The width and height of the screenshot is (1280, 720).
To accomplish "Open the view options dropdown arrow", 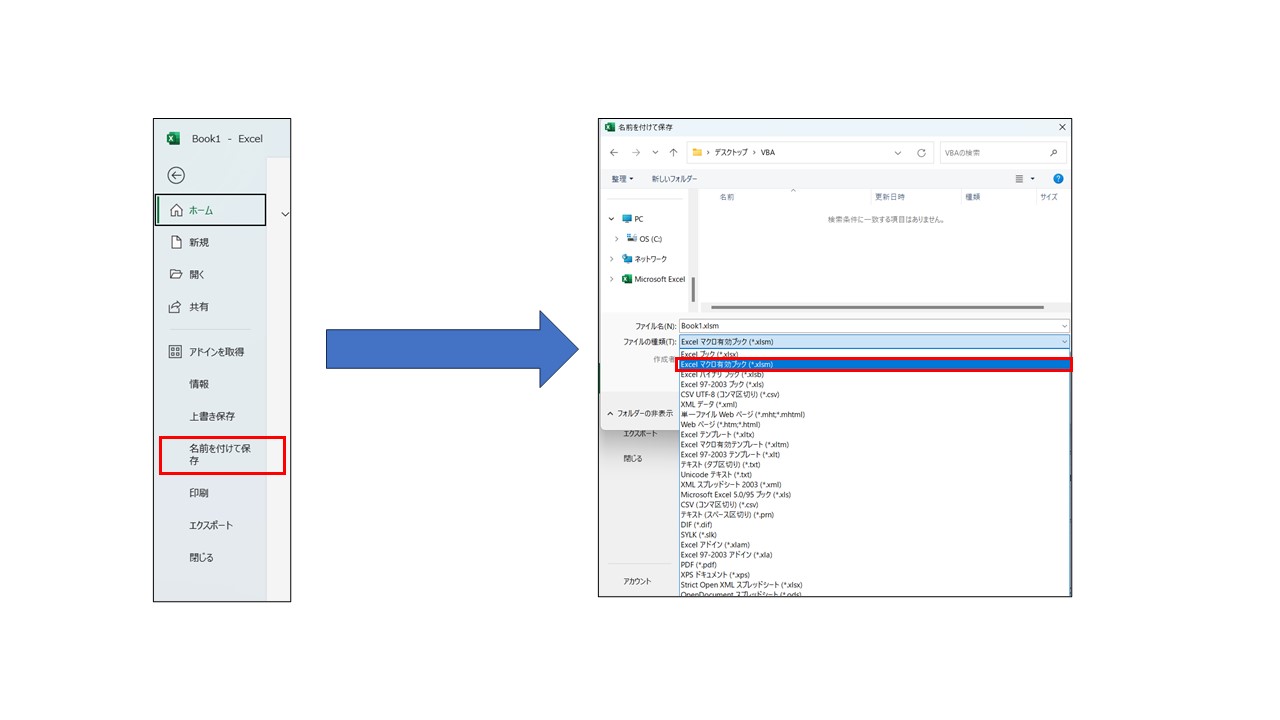I will click(1033, 179).
